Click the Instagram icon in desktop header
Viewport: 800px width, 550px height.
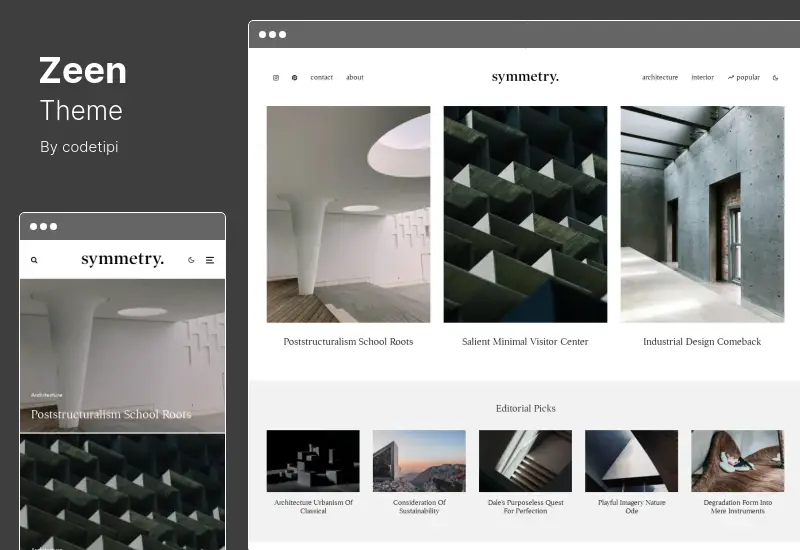point(276,78)
